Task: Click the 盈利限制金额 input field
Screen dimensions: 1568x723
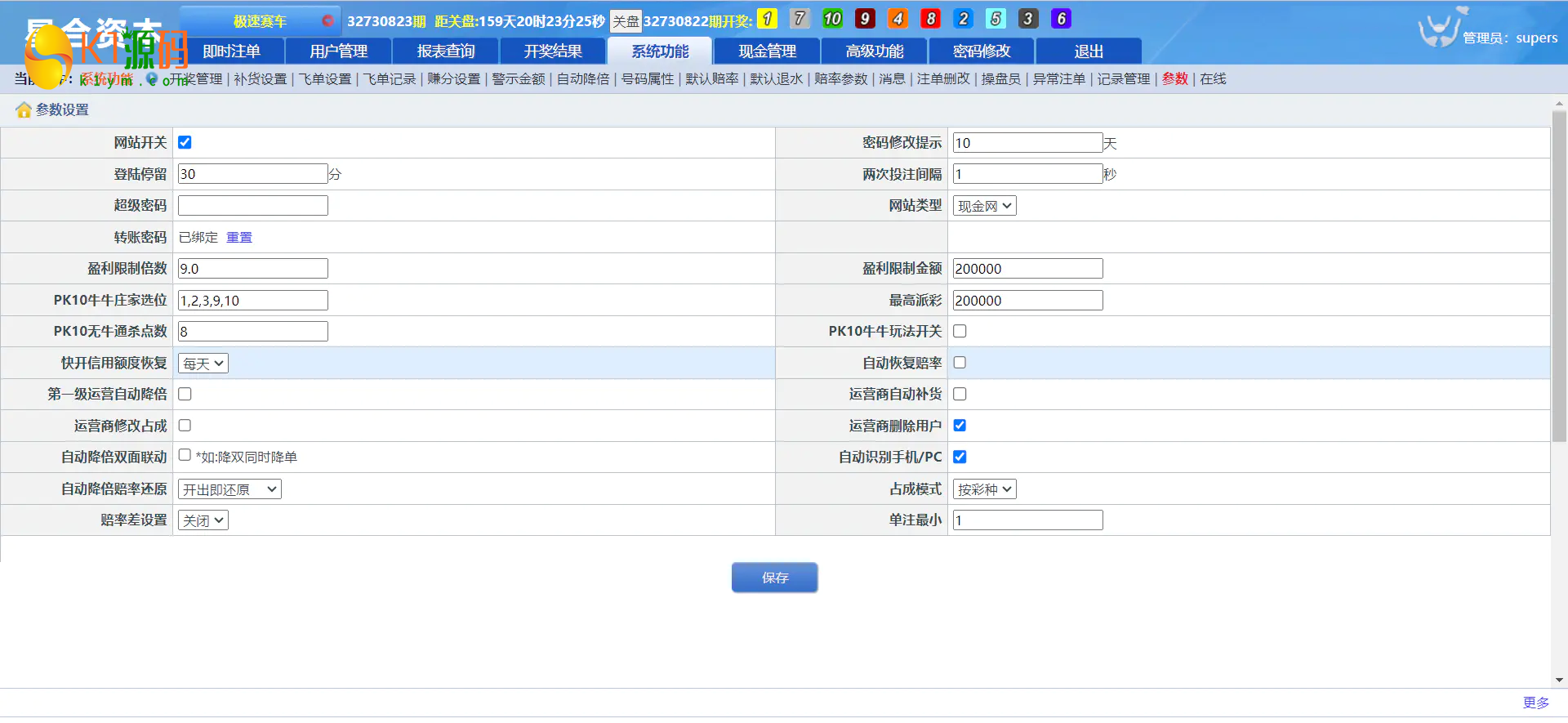Action: point(1027,269)
